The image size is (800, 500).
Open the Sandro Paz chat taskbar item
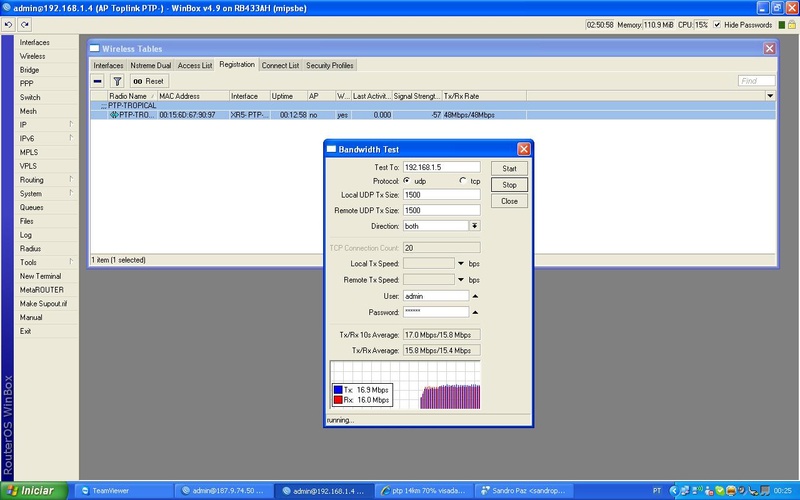pos(524,491)
